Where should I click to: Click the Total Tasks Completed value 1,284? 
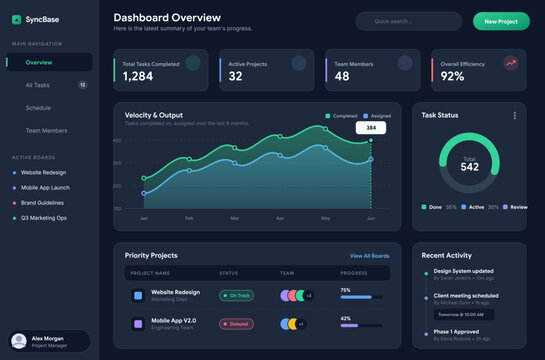[138, 76]
